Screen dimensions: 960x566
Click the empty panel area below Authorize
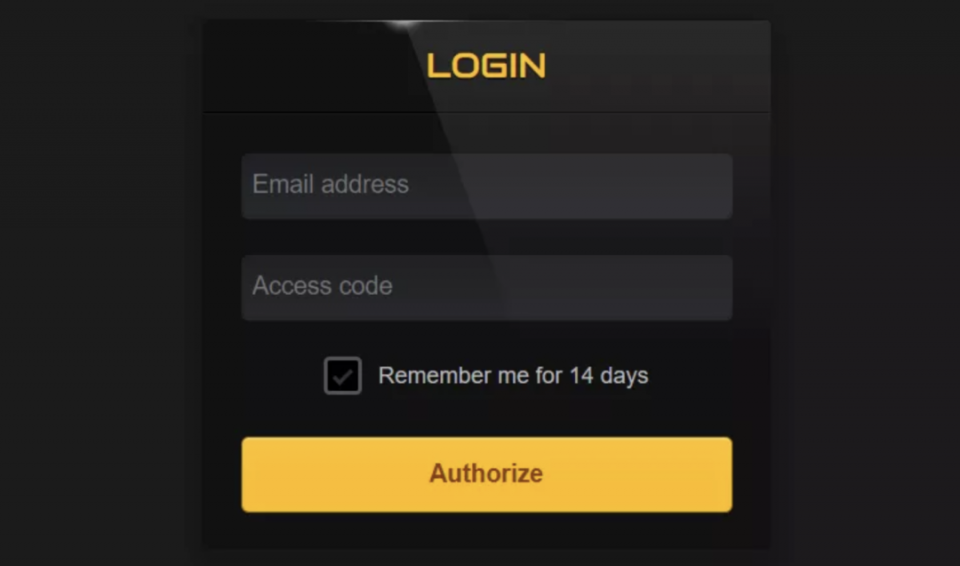[x=487, y=530]
